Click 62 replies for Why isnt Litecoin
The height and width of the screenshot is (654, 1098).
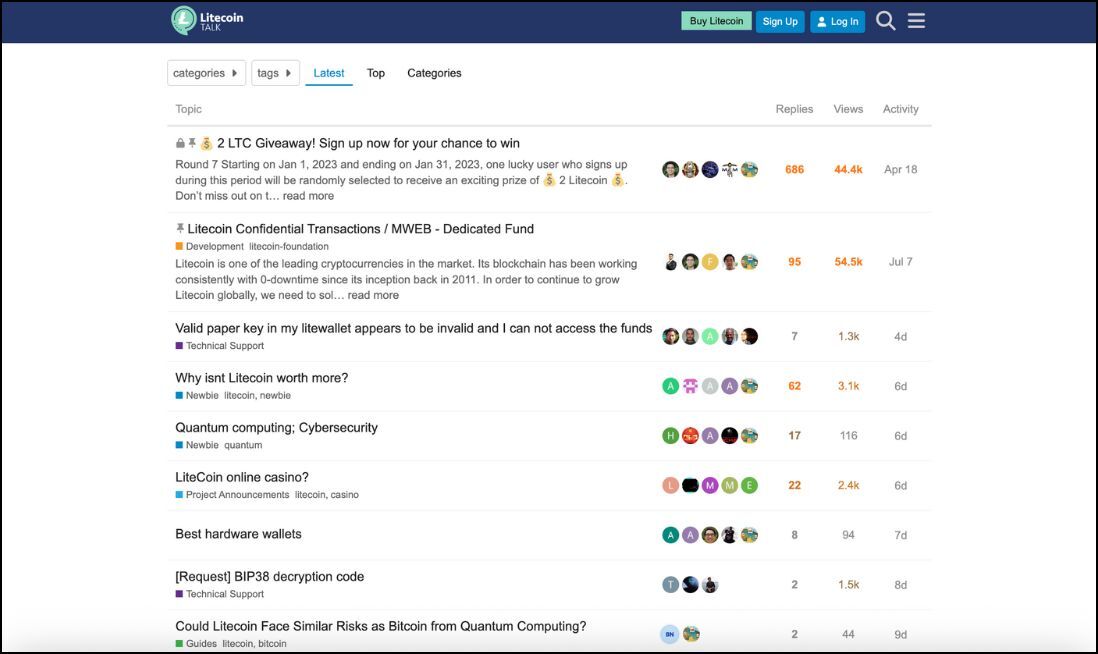coord(794,386)
